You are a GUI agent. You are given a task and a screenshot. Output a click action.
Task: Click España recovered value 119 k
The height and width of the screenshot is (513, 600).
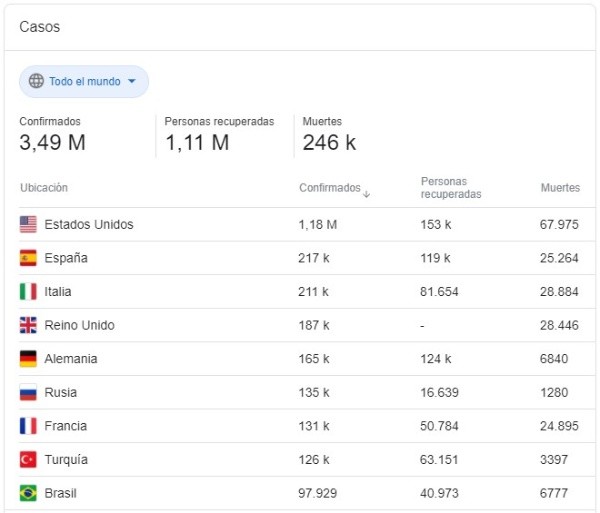(x=435, y=258)
